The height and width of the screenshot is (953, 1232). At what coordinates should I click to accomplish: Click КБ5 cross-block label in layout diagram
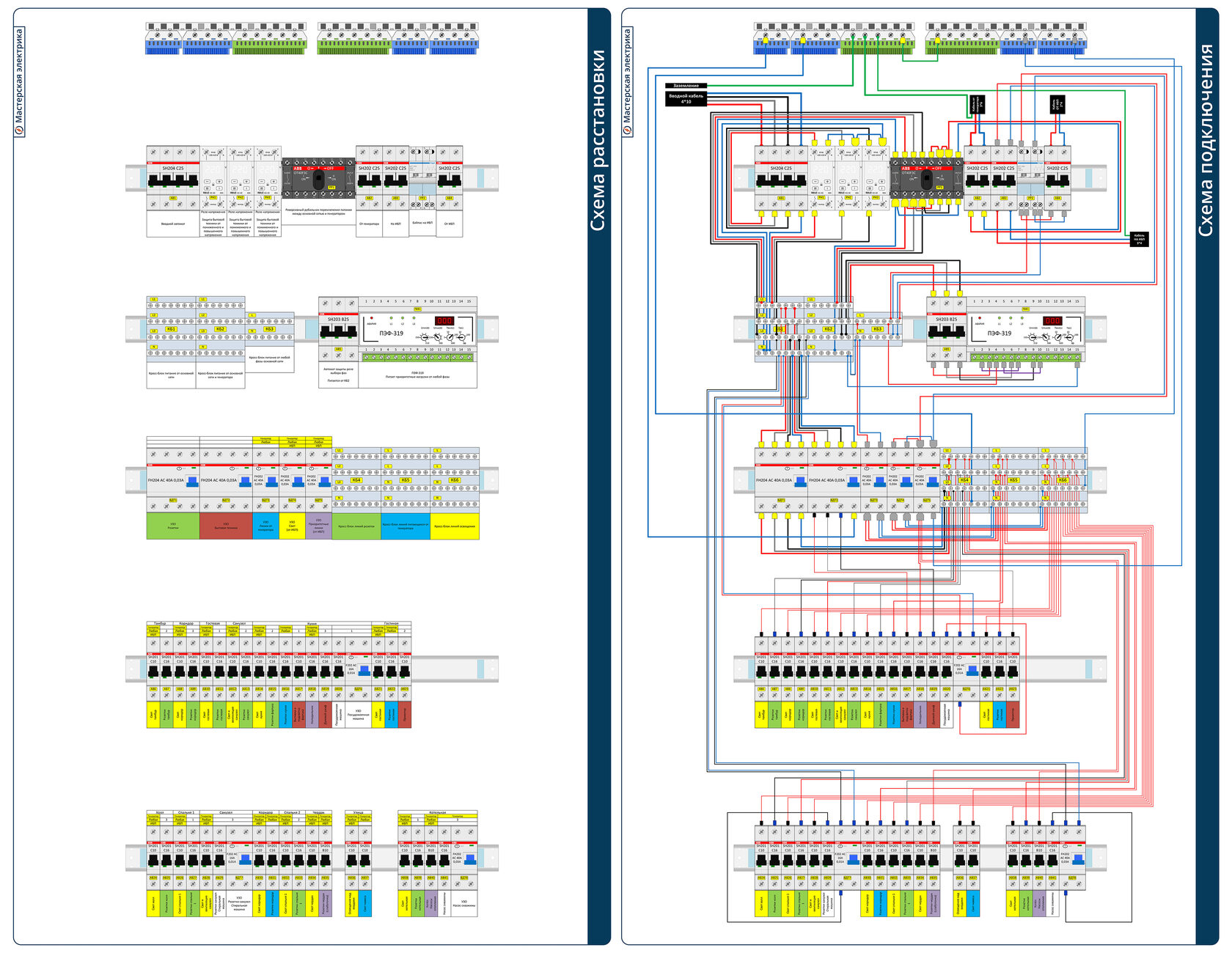[x=406, y=480]
